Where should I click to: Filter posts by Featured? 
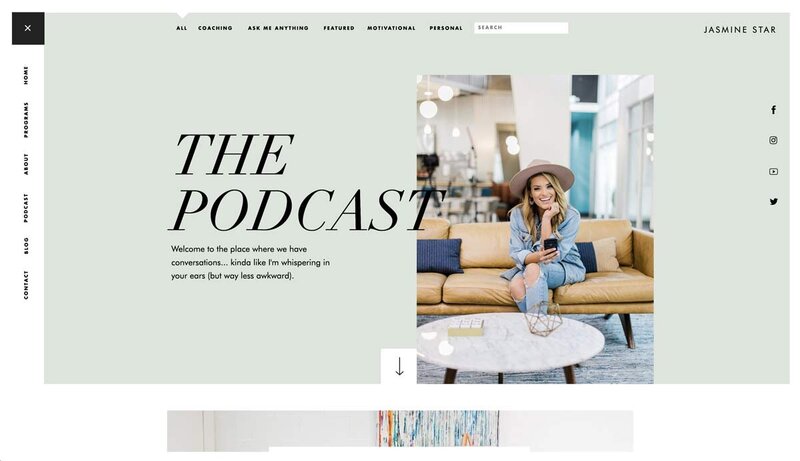[339, 28]
